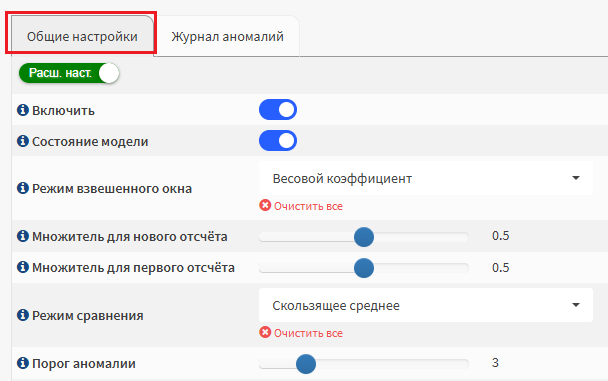This screenshot has width=608, height=381.
Task: Turn off Состояние модели toggle
Action: (278, 141)
